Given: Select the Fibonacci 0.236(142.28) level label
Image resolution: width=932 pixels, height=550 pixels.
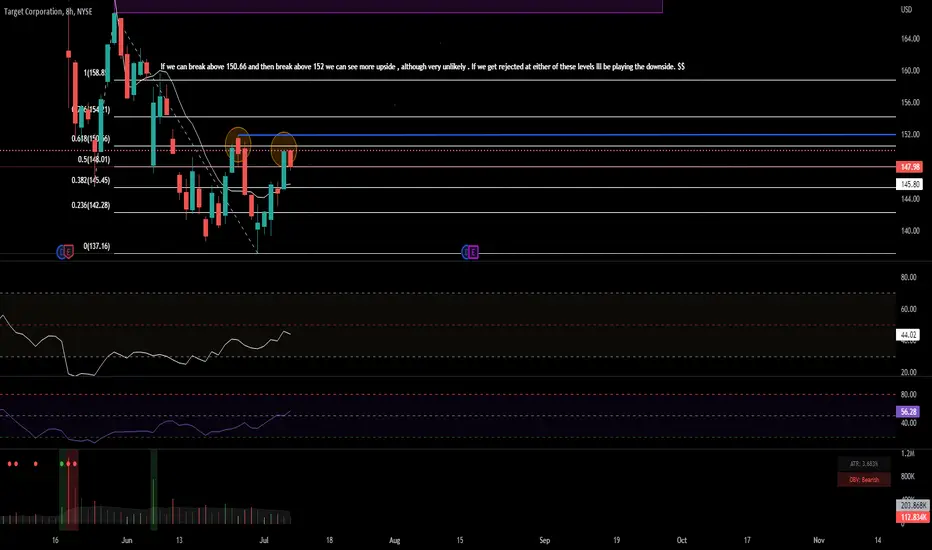Looking at the screenshot, I should [x=90, y=205].
